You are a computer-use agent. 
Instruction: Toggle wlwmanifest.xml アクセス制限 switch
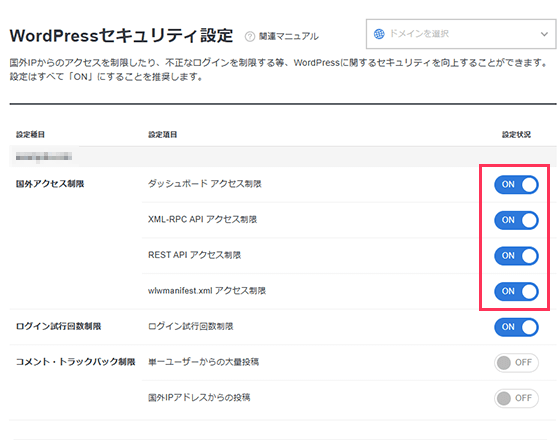point(516,291)
